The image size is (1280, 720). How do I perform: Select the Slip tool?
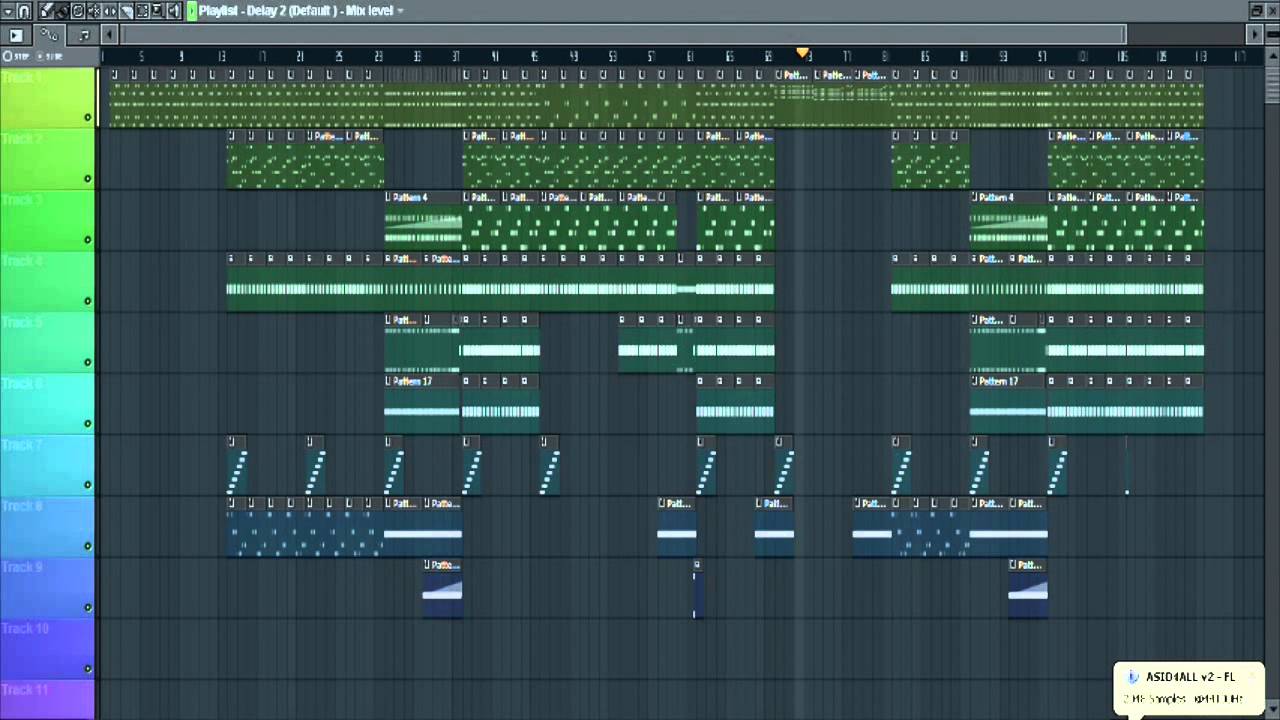[110, 11]
